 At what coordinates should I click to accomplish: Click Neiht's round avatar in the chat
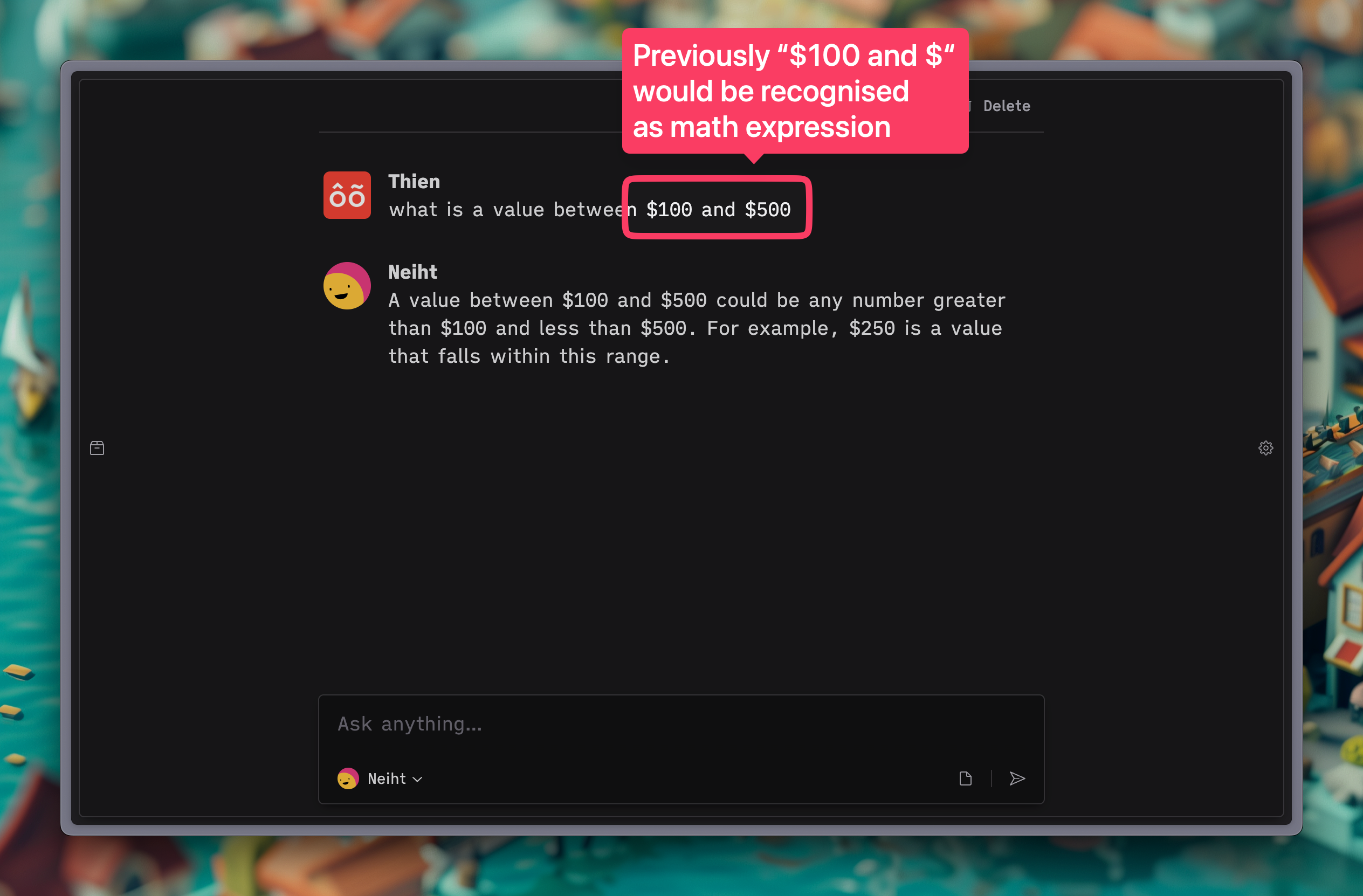coord(347,286)
